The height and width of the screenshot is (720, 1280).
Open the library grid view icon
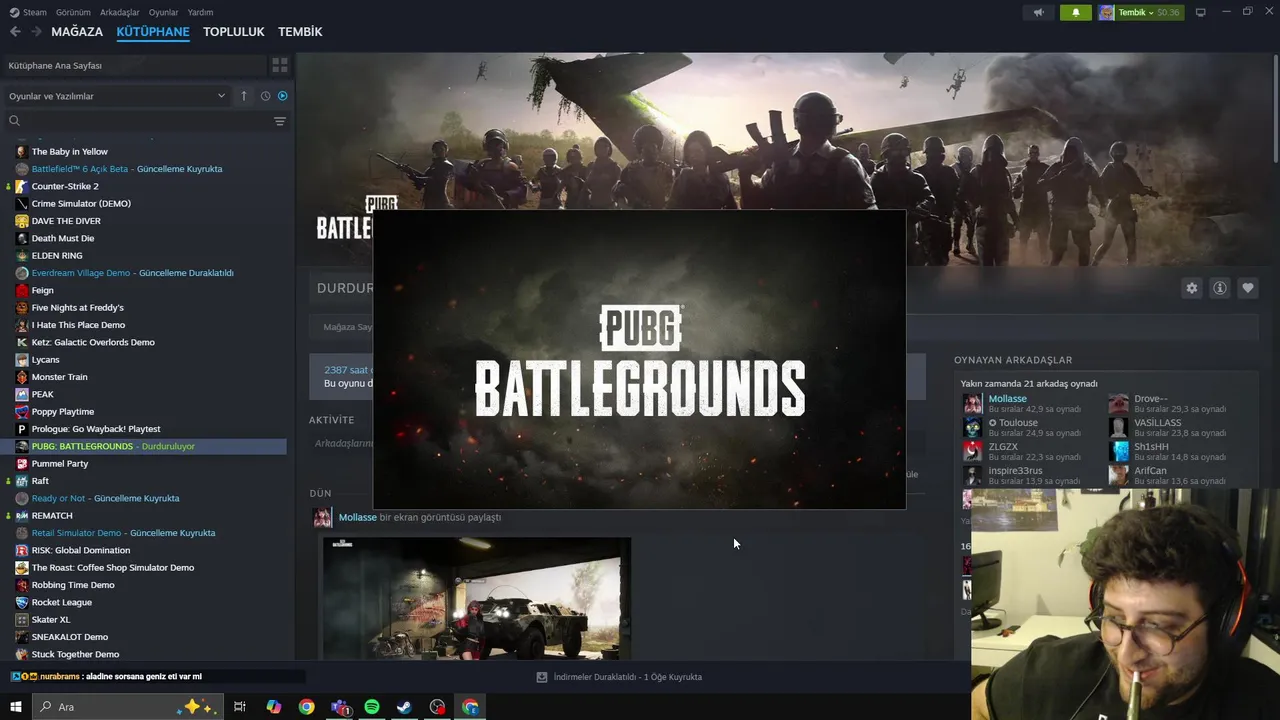(x=280, y=65)
